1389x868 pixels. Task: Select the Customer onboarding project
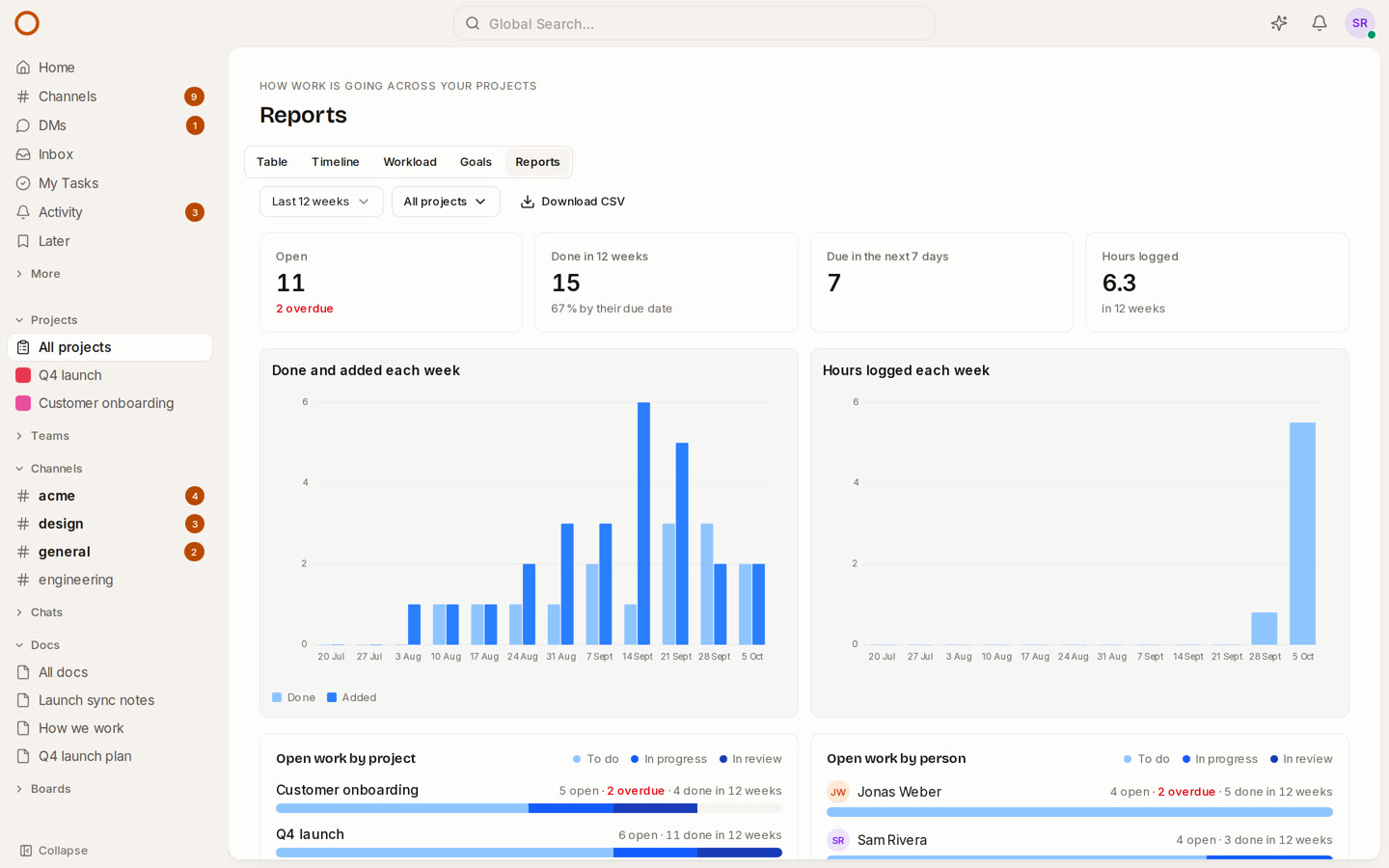pyautogui.click(x=110, y=403)
